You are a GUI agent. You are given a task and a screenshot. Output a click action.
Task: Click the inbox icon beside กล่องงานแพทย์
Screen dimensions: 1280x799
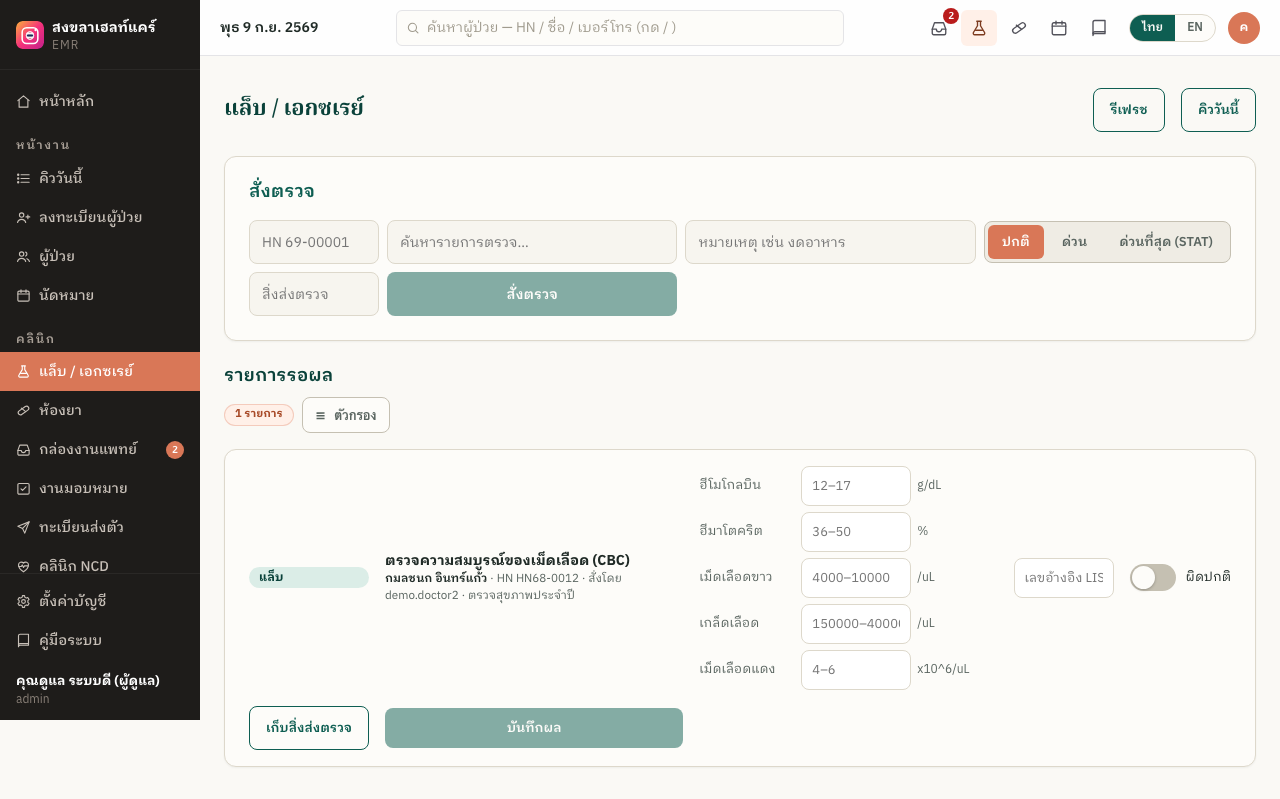[x=23, y=449]
